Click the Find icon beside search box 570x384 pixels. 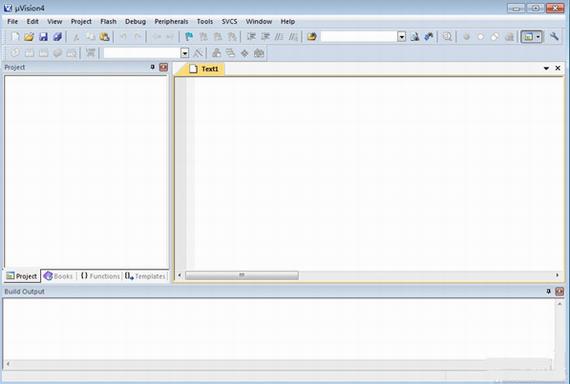[415, 37]
